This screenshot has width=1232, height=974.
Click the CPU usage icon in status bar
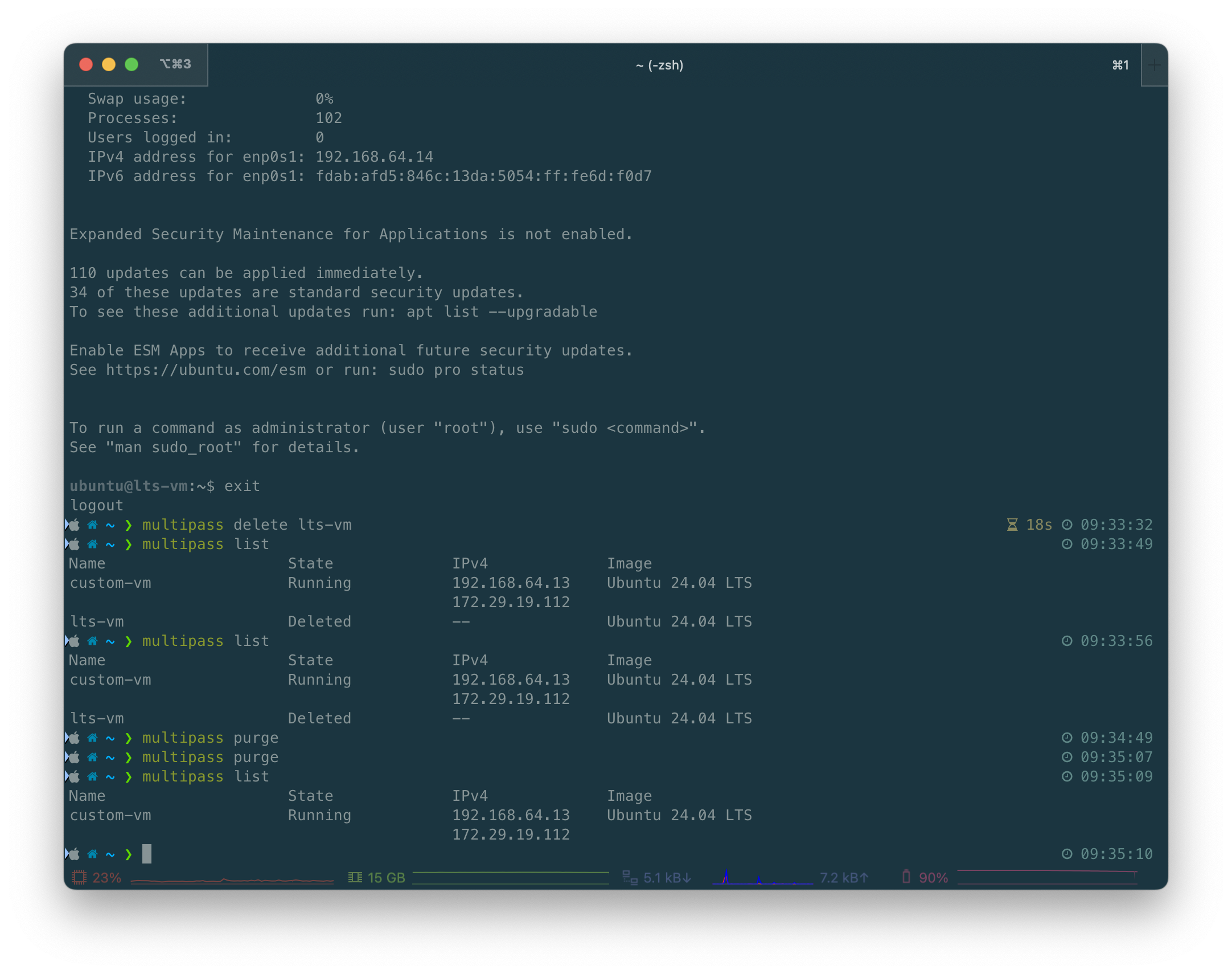[x=79, y=877]
